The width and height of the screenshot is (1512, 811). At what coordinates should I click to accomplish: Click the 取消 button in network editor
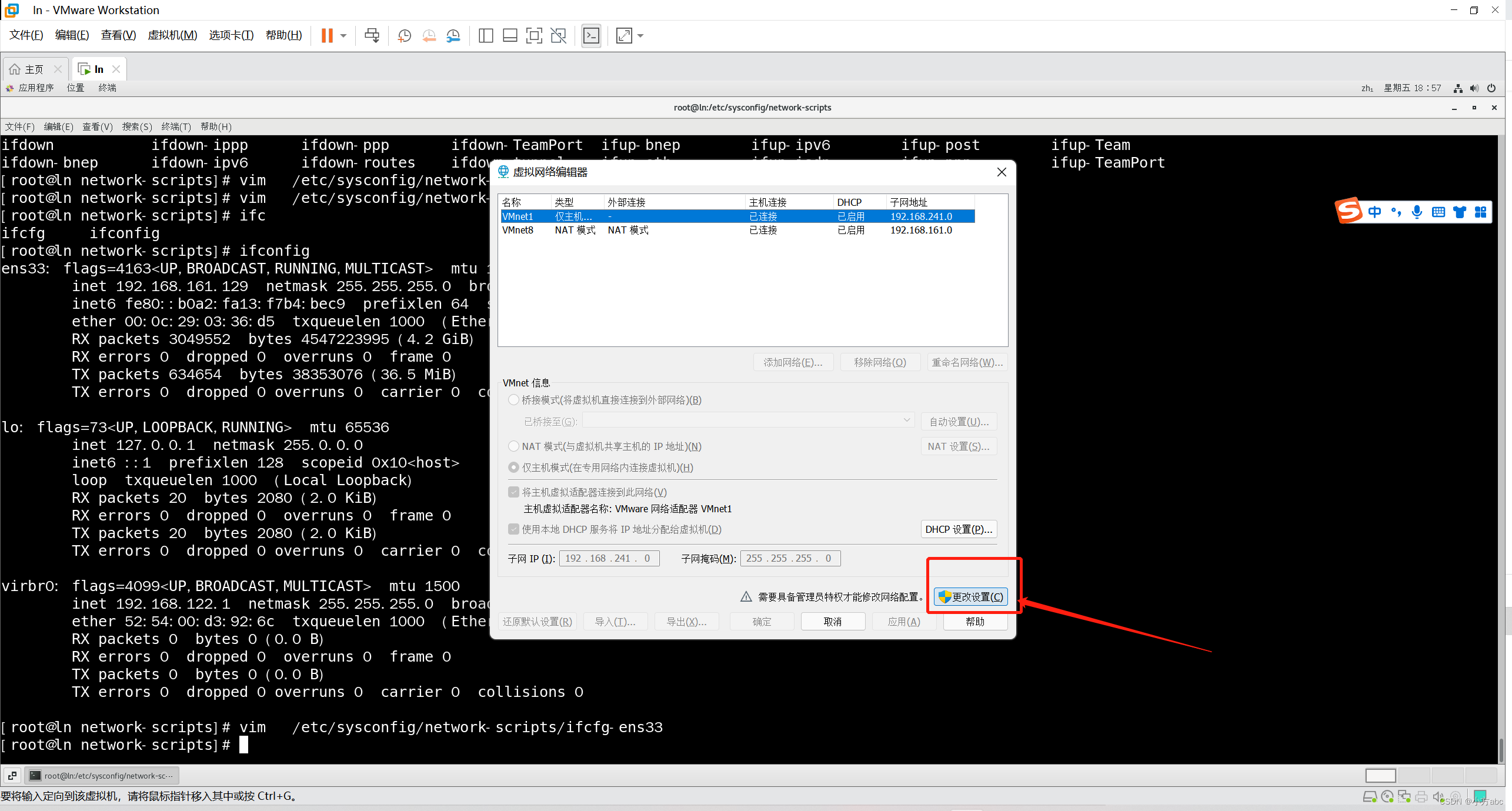point(833,622)
